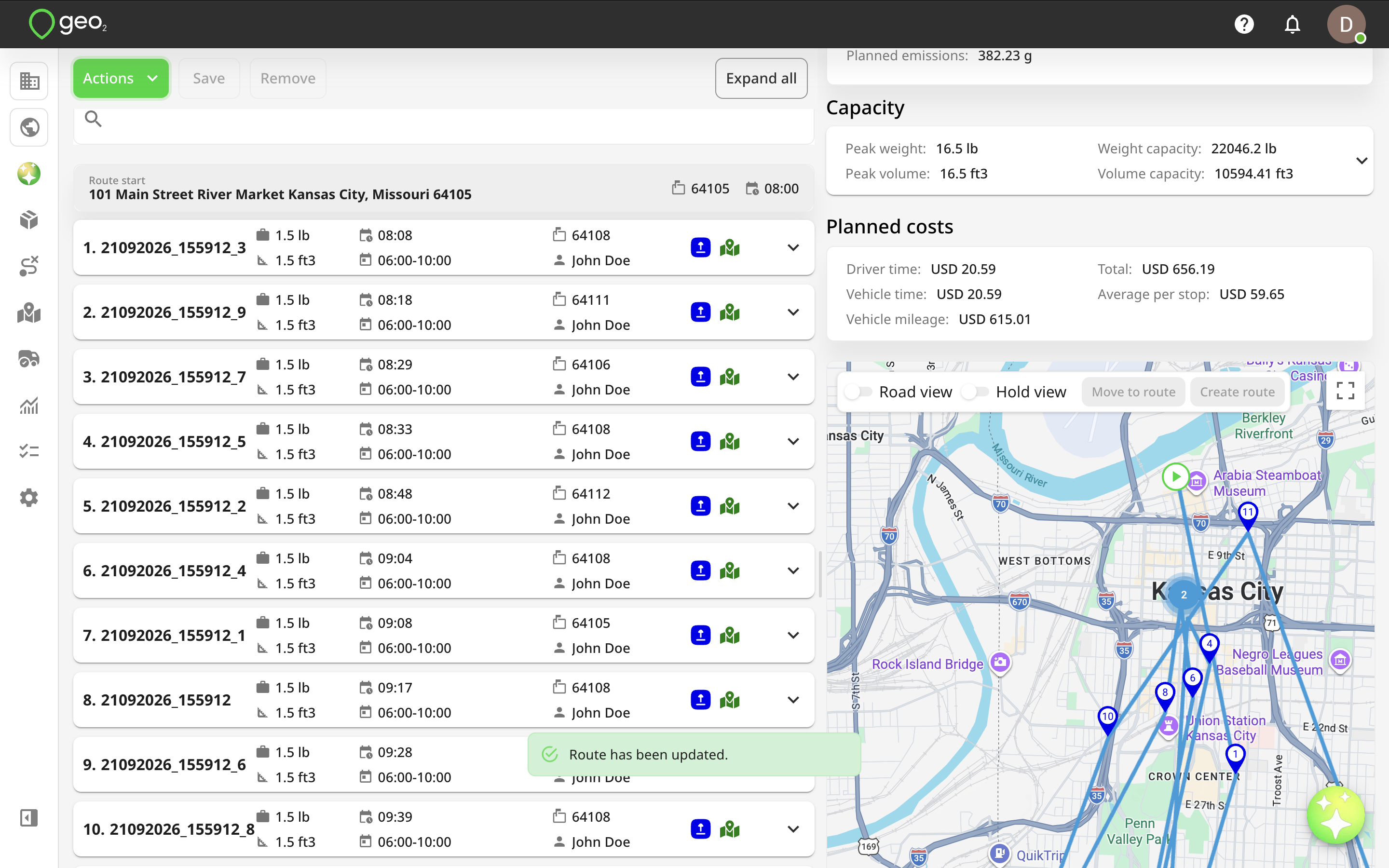Collapse the sidebar panel icon
This screenshot has width=1389, height=868.
coord(29,817)
